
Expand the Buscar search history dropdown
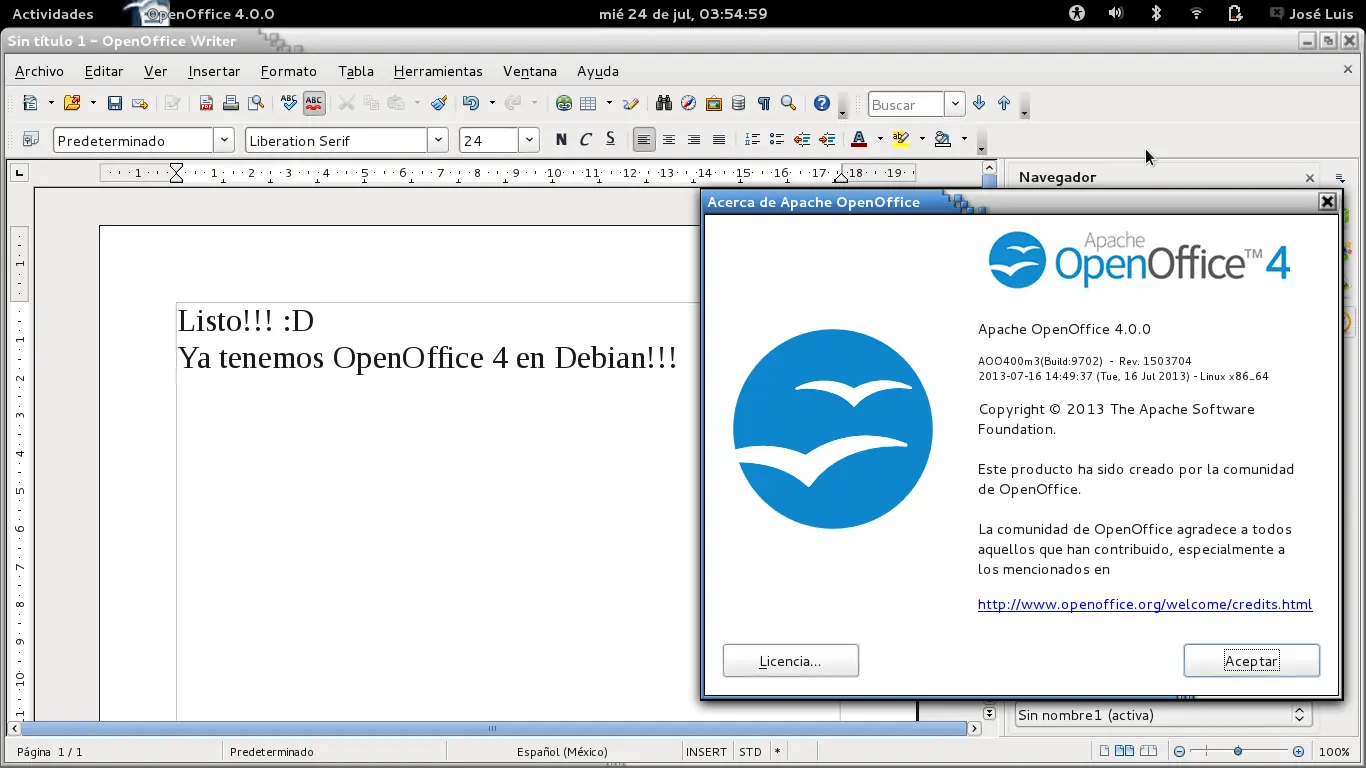click(955, 104)
